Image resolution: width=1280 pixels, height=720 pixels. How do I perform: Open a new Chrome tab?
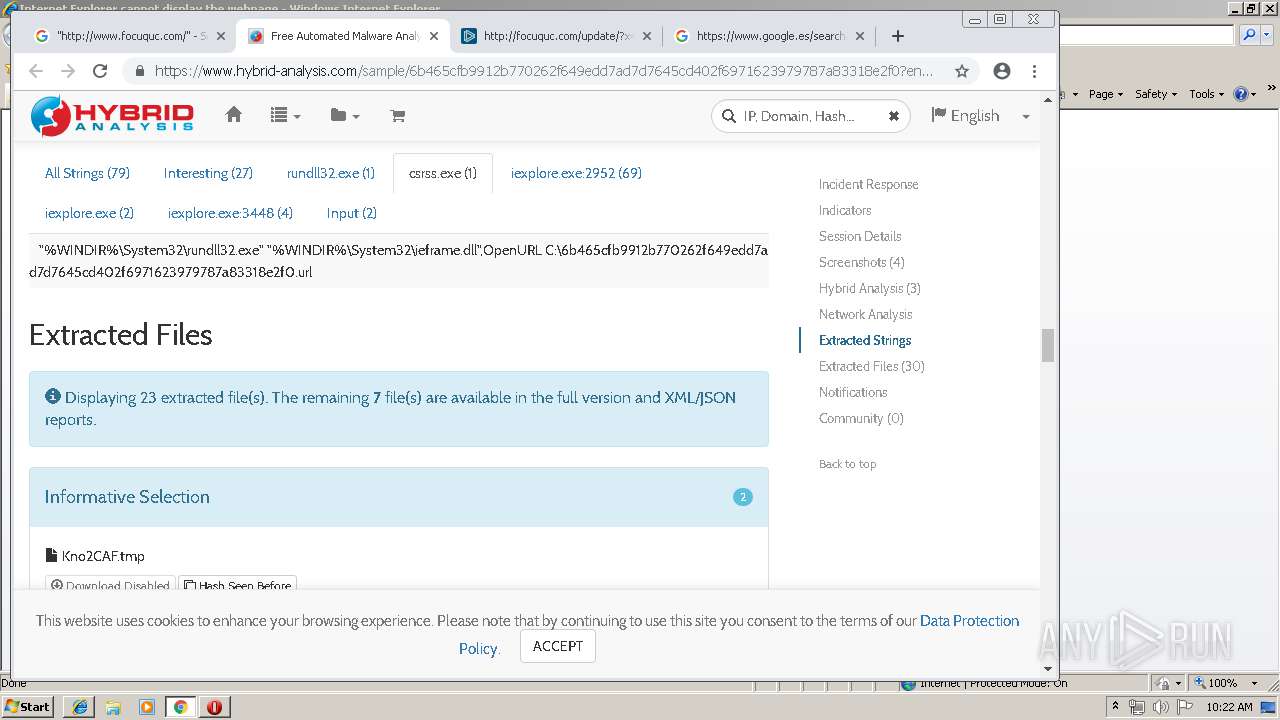click(x=898, y=36)
